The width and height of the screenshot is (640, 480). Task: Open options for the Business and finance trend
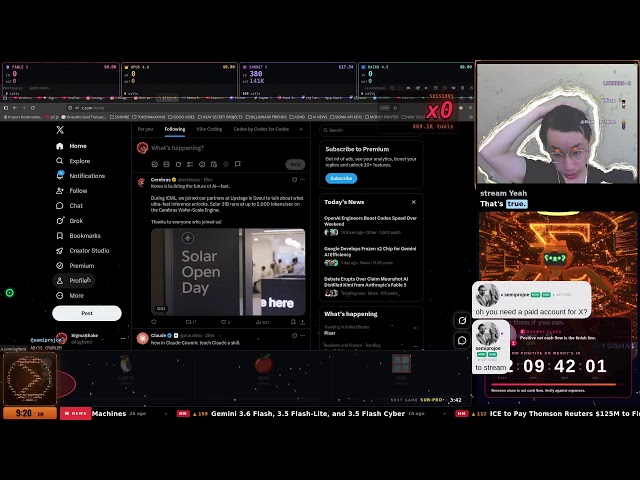(x=415, y=346)
